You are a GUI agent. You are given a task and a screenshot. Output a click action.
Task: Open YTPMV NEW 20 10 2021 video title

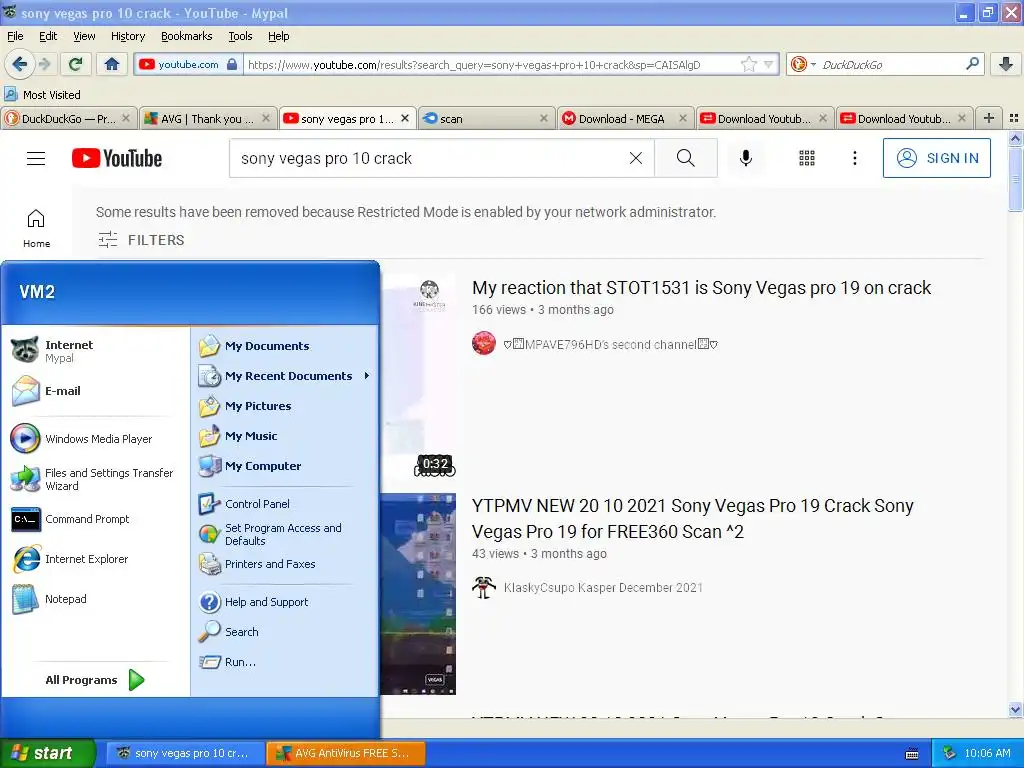(x=692, y=519)
